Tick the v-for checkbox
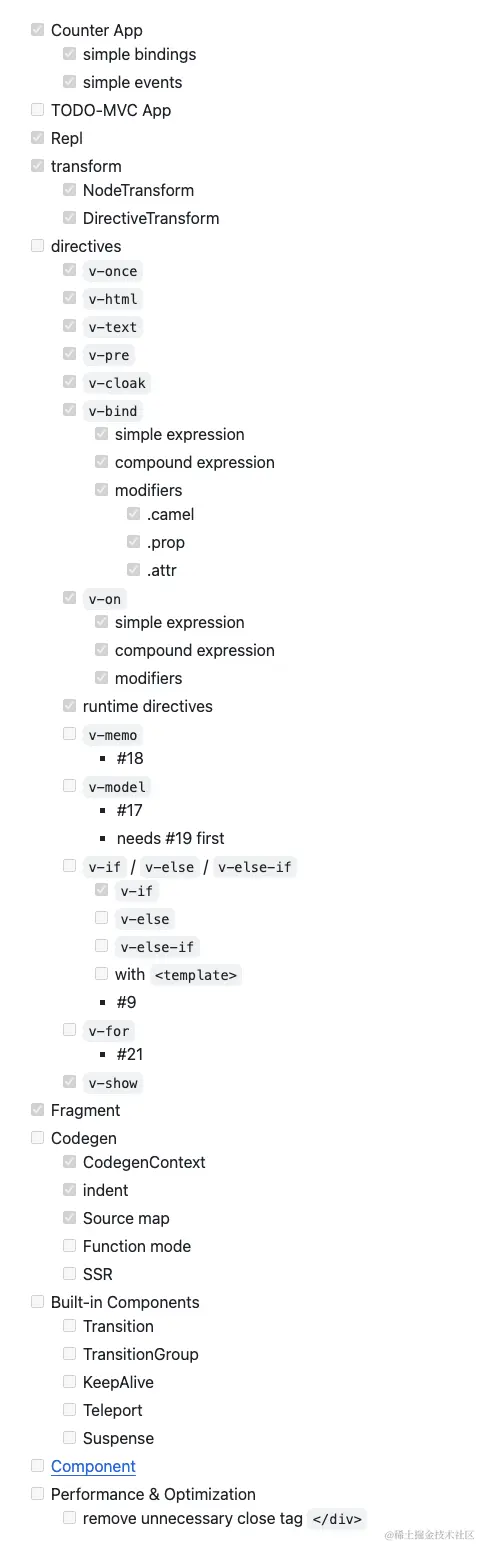The height and width of the screenshot is (1544, 478). (69, 1029)
